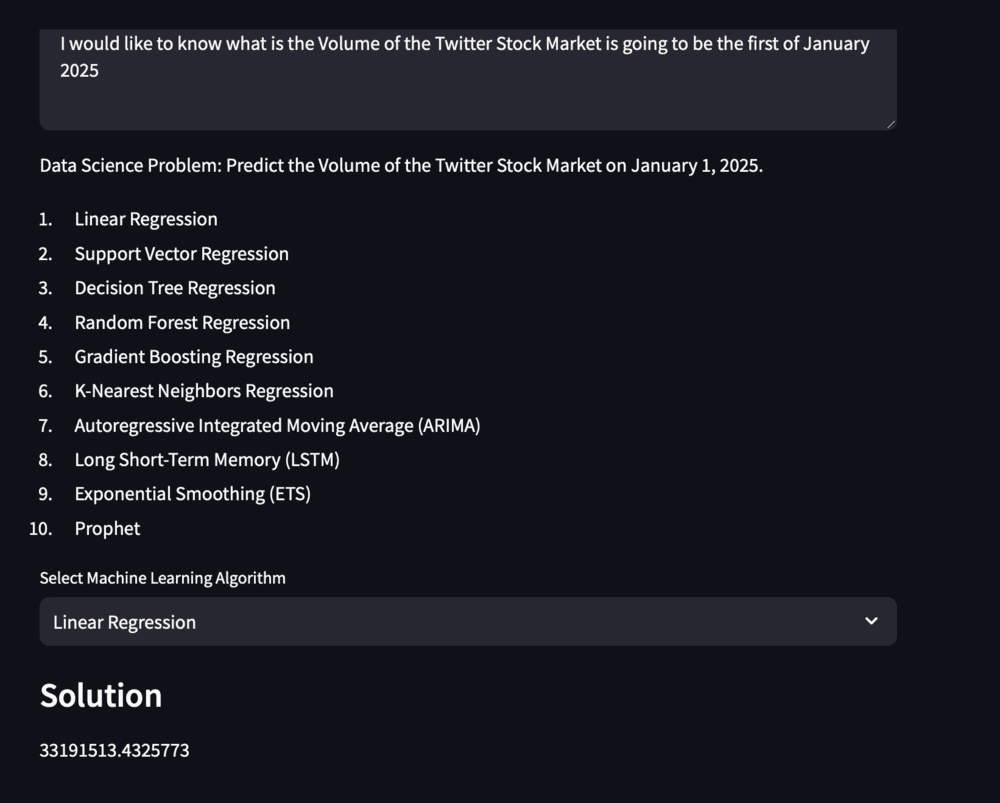This screenshot has width=1000, height=803.
Task: Click the Support Vector Regression list item
Action: pos(181,254)
